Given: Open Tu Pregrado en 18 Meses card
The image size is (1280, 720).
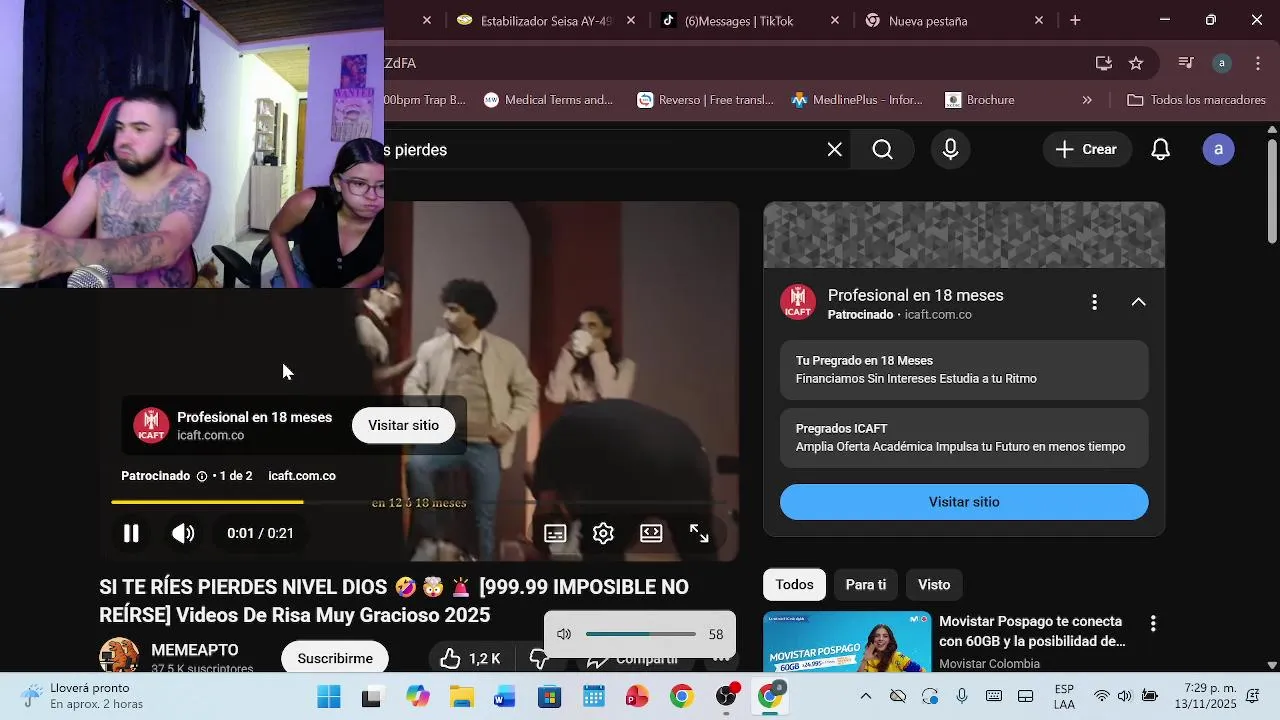Looking at the screenshot, I should click(x=964, y=370).
